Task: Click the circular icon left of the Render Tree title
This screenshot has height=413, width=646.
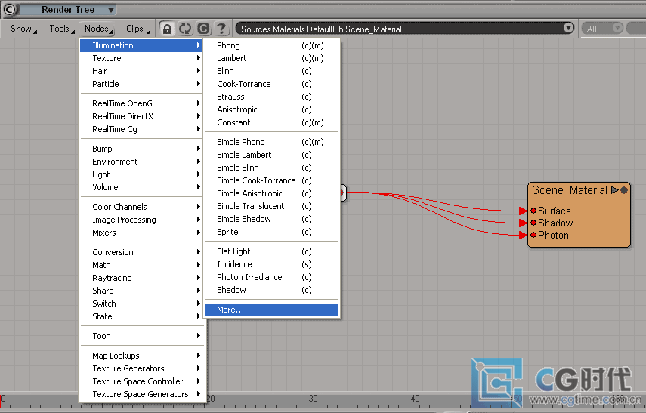Action: click(10, 9)
